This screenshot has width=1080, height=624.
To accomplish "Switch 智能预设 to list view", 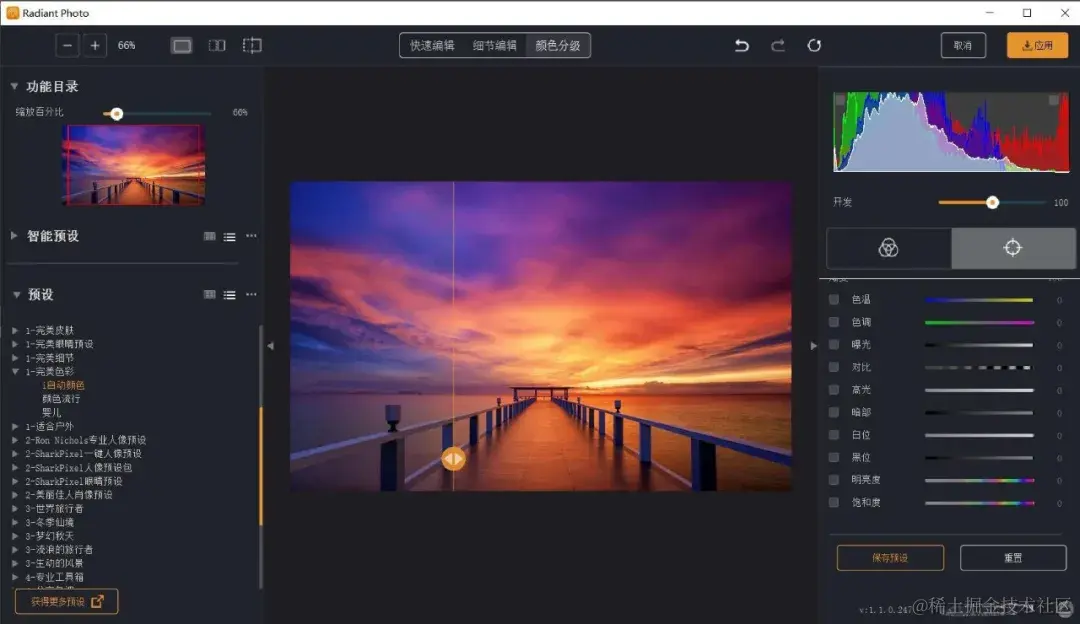I will tap(229, 237).
